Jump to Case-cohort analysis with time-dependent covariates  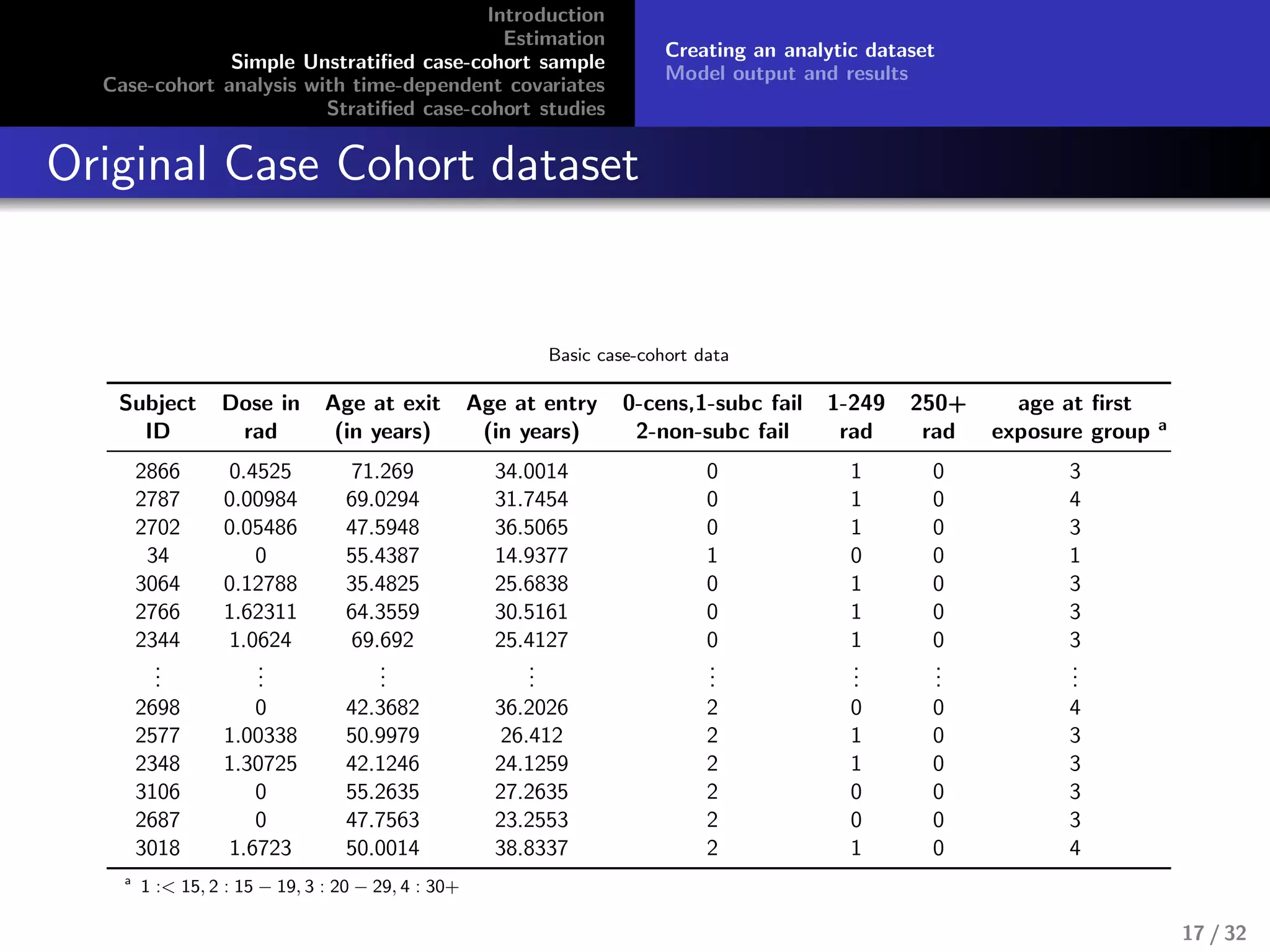click(x=353, y=85)
